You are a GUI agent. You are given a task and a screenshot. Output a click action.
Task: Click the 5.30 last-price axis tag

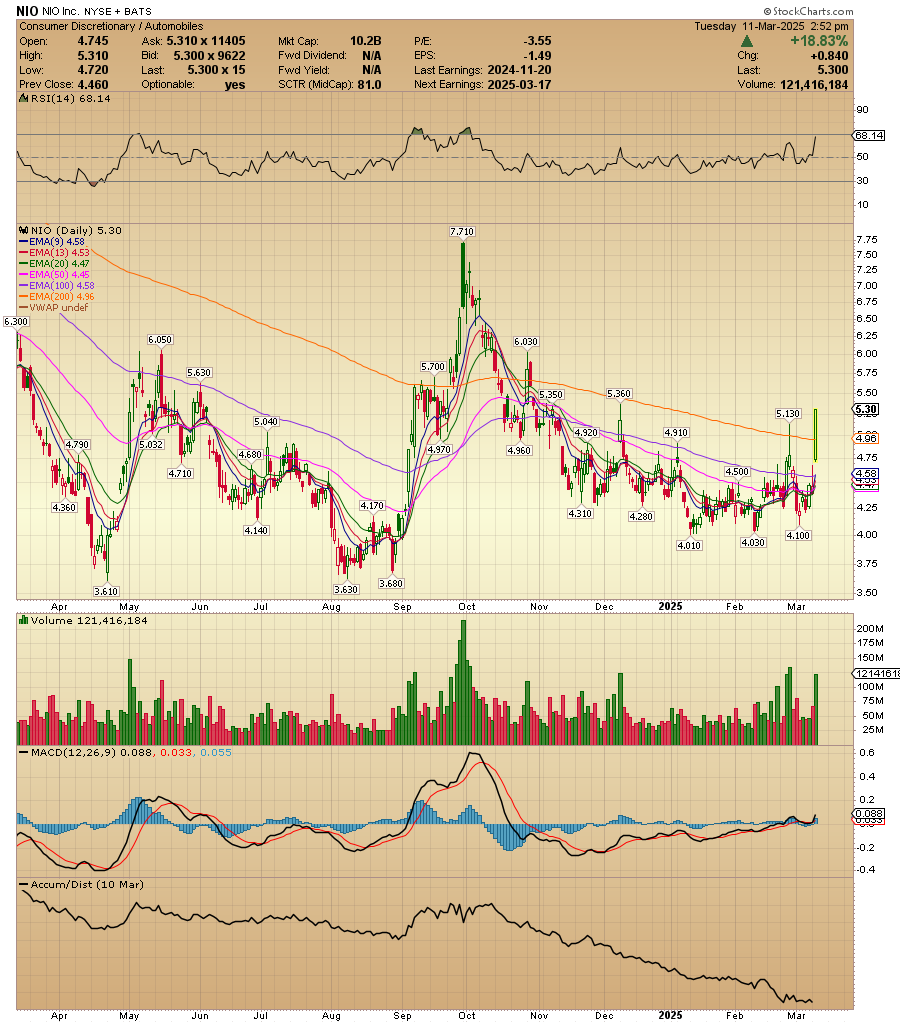(x=866, y=410)
